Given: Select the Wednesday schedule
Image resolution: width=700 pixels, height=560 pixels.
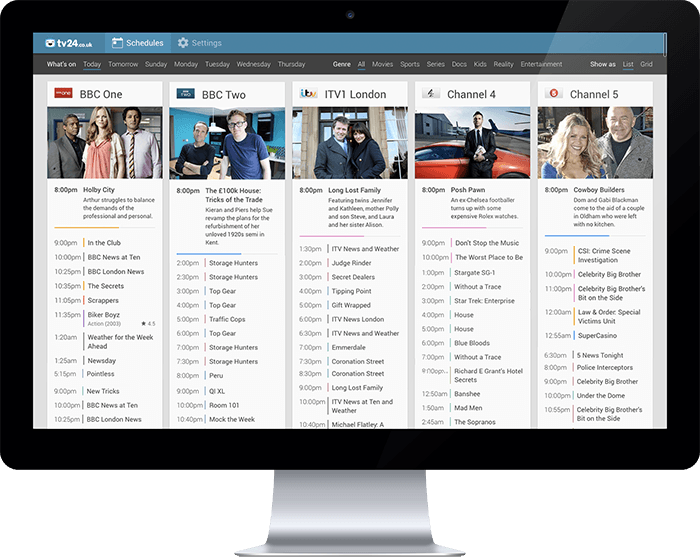Looking at the screenshot, I should pyautogui.click(x=254, y=64).
